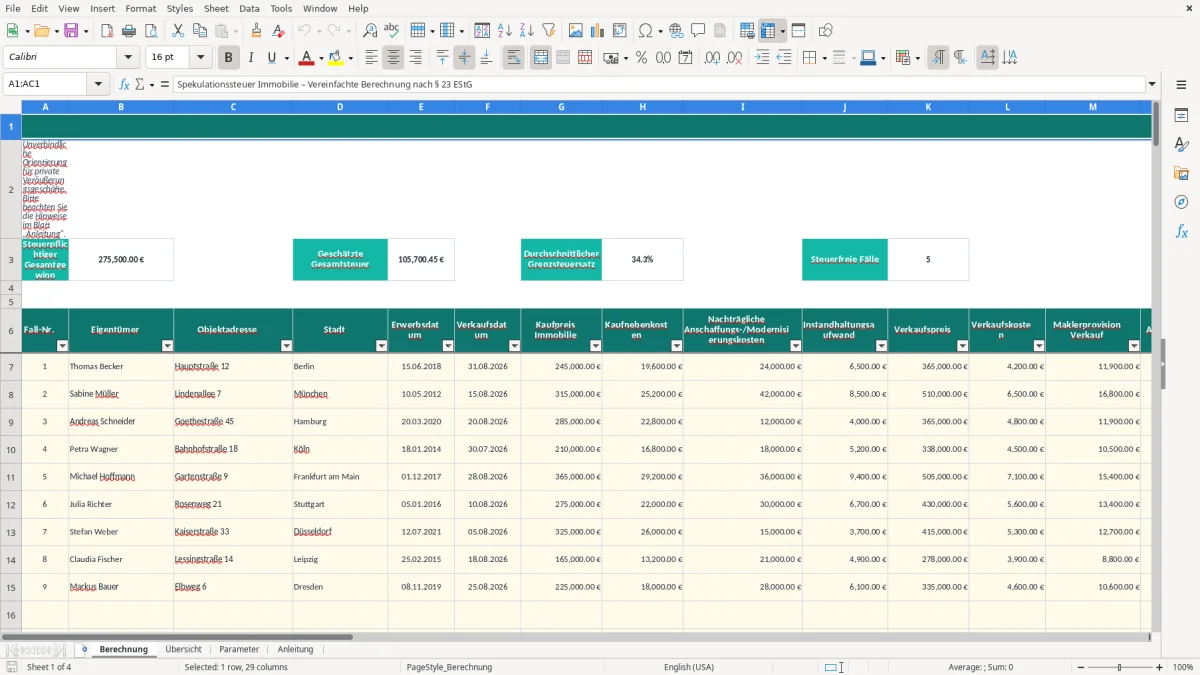Toggle wrap text
Image resolution: width=1200 pixels, height=675 pixels.
(514, 58)
